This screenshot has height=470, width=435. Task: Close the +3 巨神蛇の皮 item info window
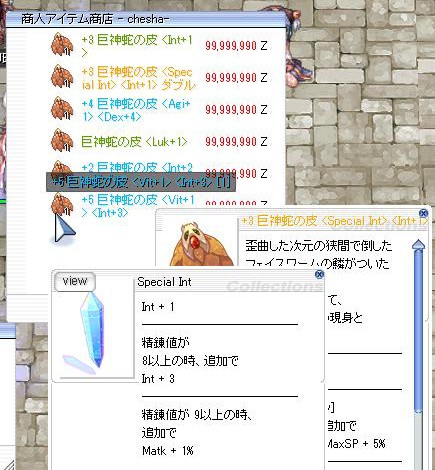423,213
